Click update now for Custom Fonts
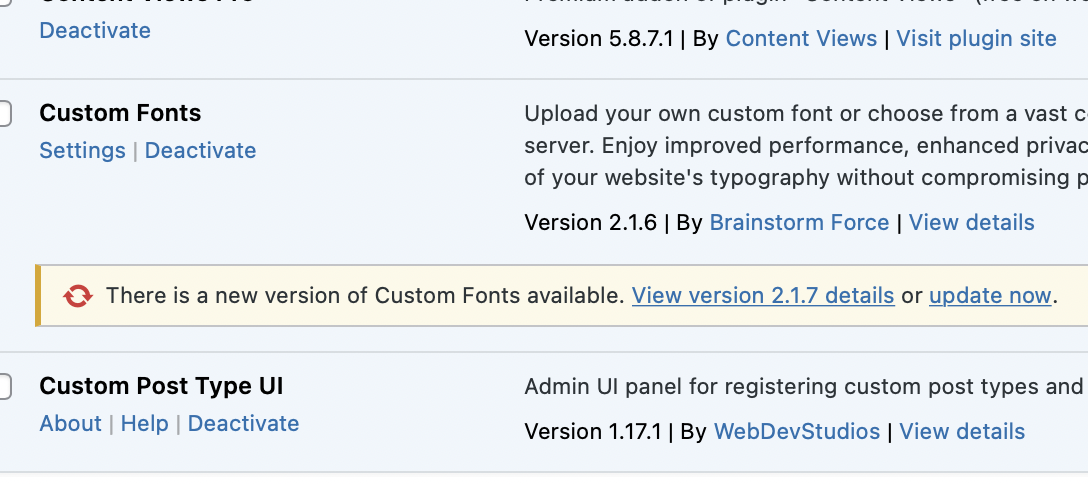 tap(990, 296)
